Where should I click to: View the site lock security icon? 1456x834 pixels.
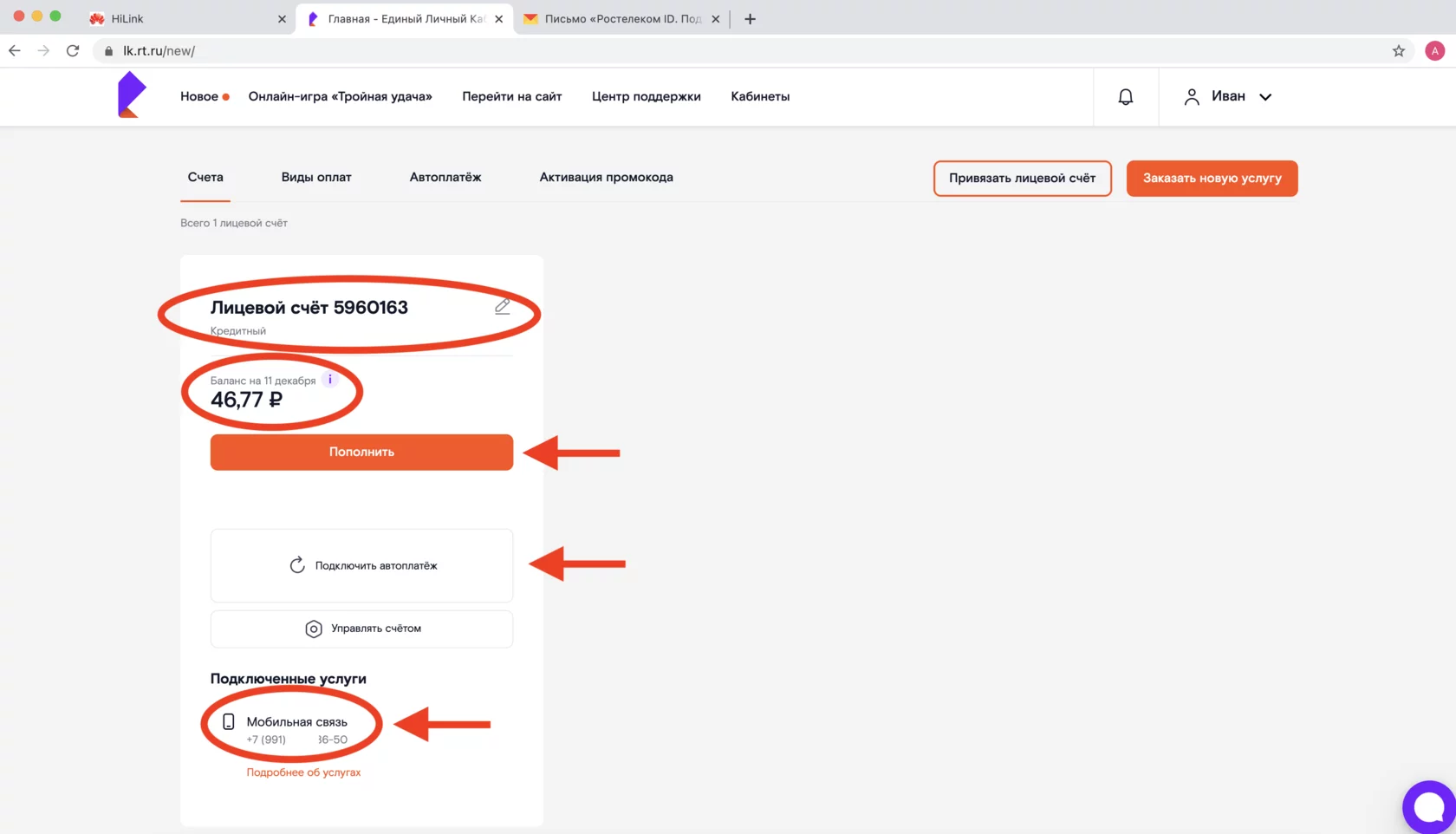pyautogui.click(x=108, y=51)
